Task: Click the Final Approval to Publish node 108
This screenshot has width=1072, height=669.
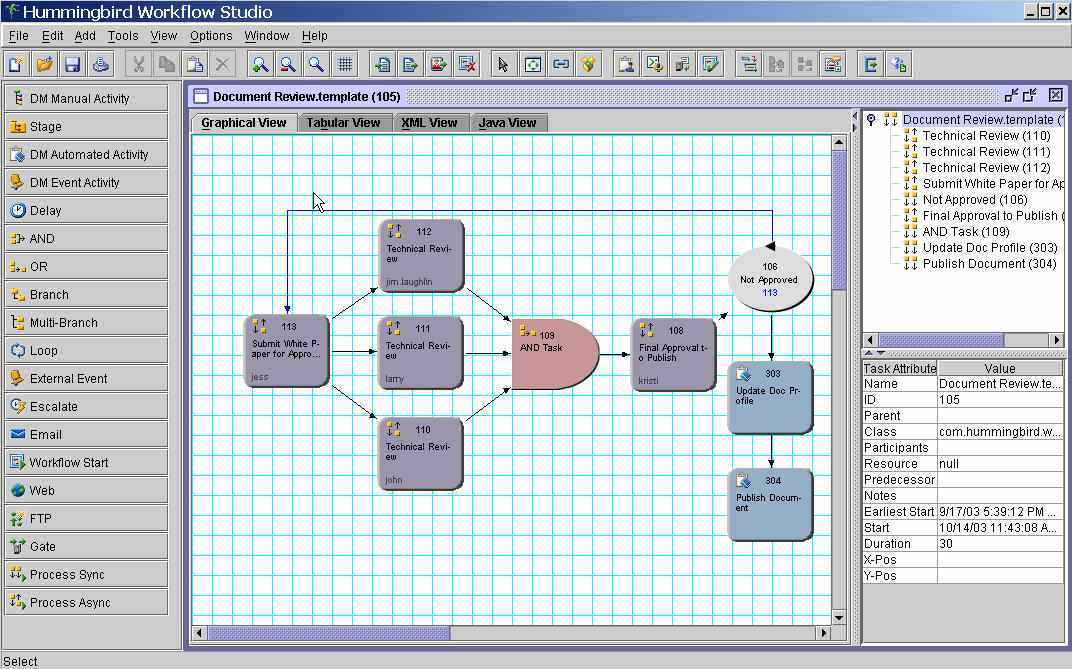Action: click(x=674, y=355)
